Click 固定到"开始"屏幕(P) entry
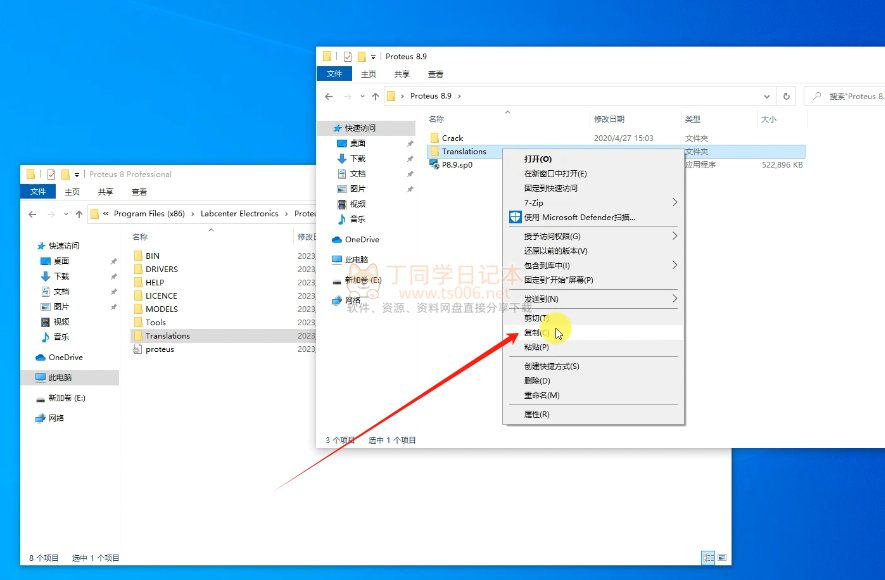885x580 pixels. pyautogui.click(x=593, y=280)
